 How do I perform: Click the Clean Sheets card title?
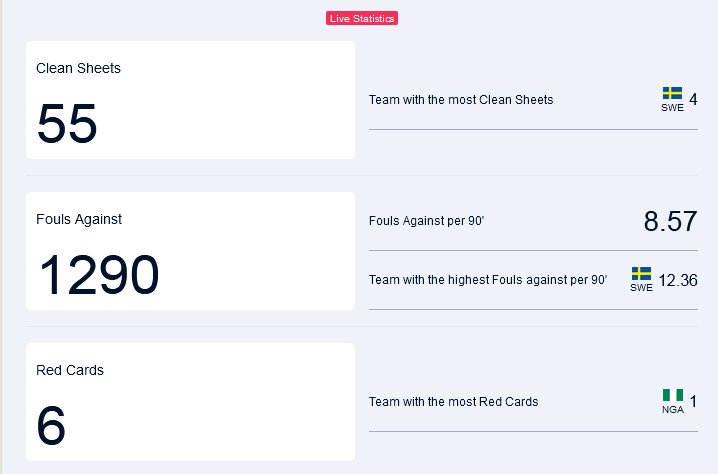tap(78, 68)
